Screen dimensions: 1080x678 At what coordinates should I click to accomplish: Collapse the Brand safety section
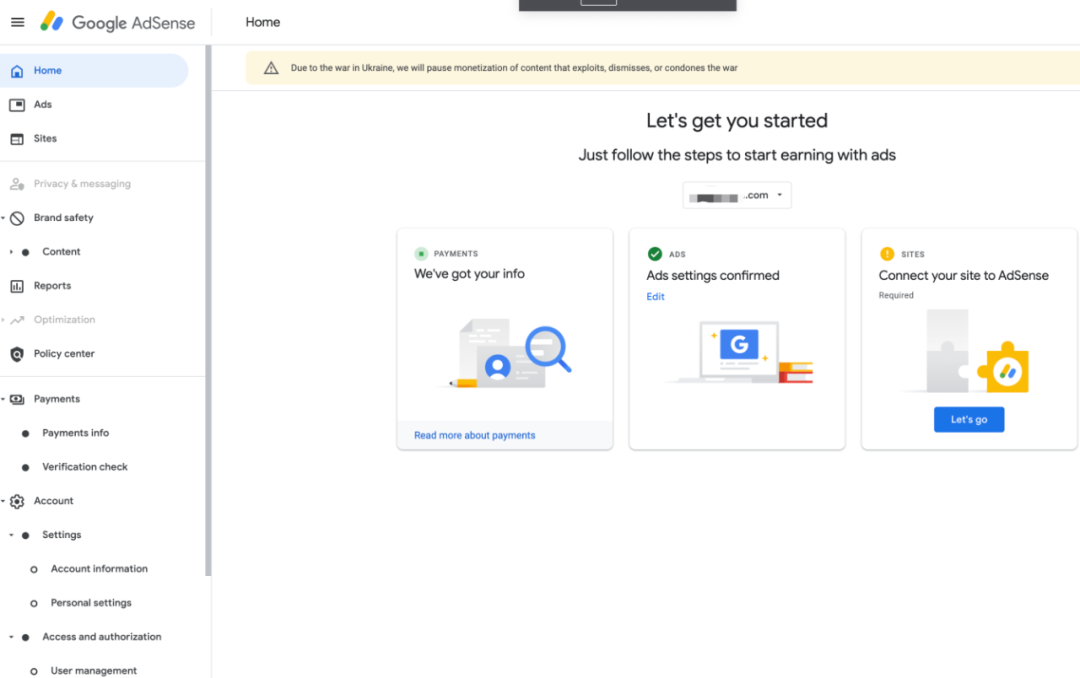[x=3, y=218]
